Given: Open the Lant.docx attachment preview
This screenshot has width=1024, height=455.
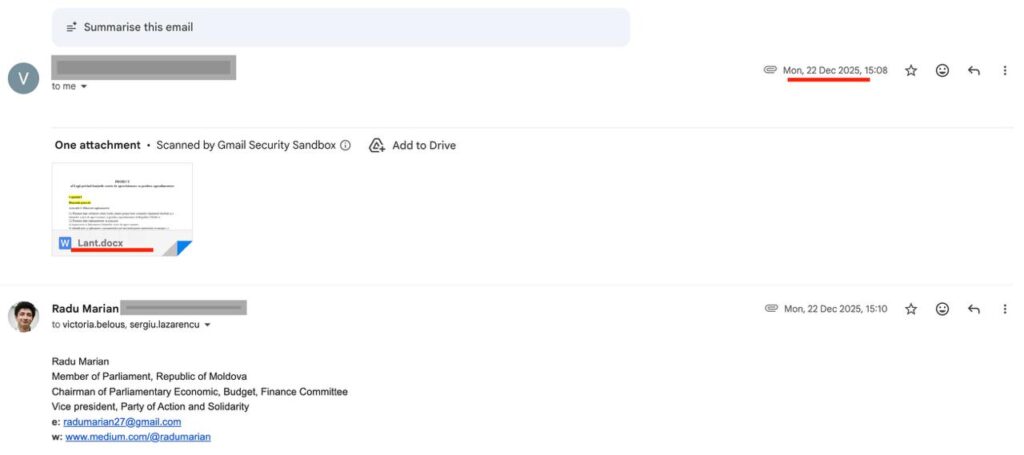Looking at the screenshot, I should coord(122,209).
